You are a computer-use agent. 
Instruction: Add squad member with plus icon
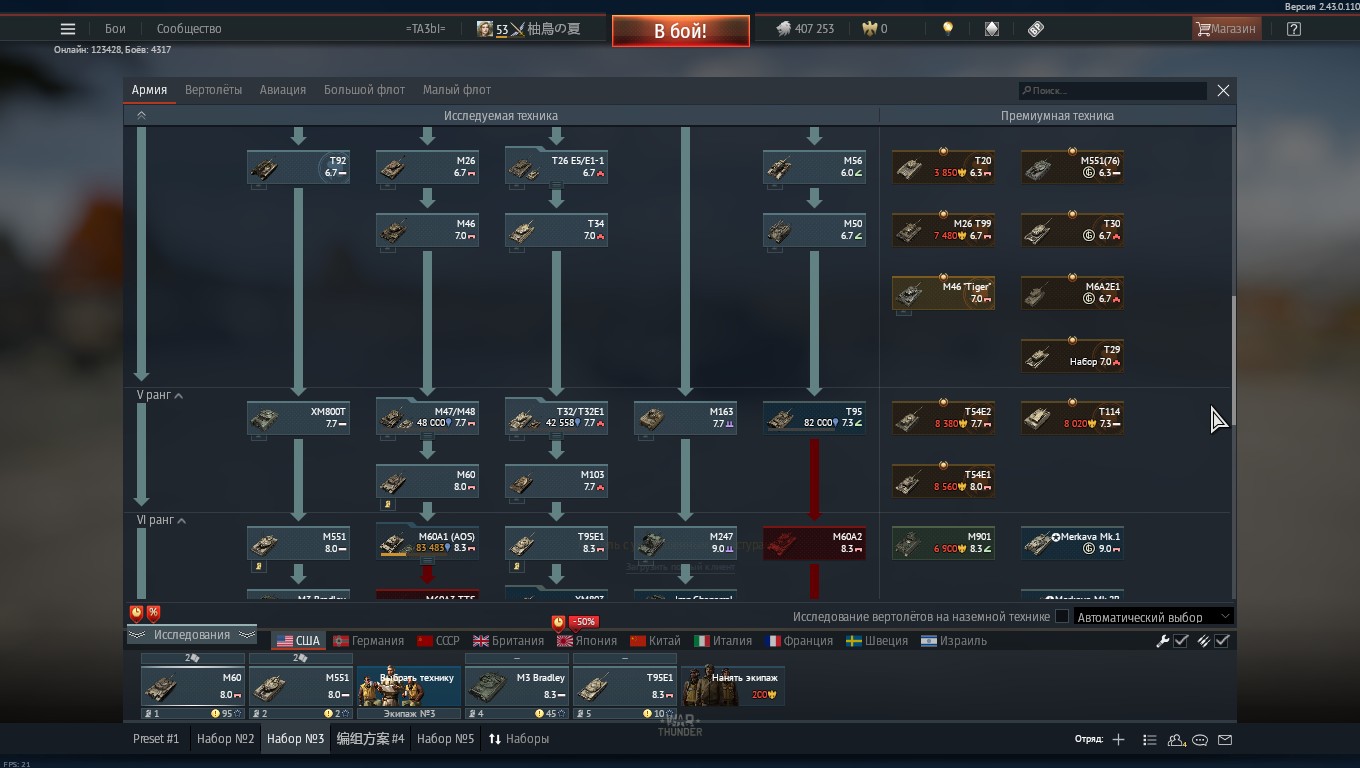(x=1118, y=740)
